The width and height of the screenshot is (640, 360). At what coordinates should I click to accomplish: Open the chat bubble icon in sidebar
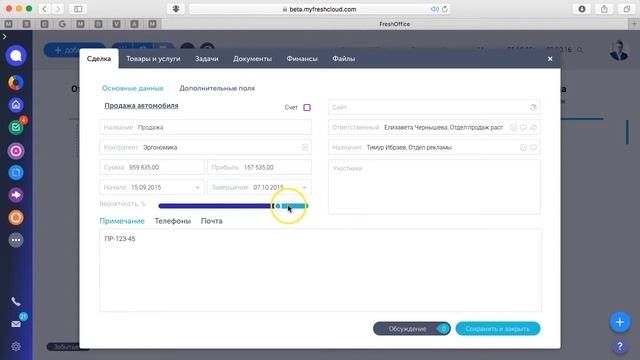pos(16,56)
